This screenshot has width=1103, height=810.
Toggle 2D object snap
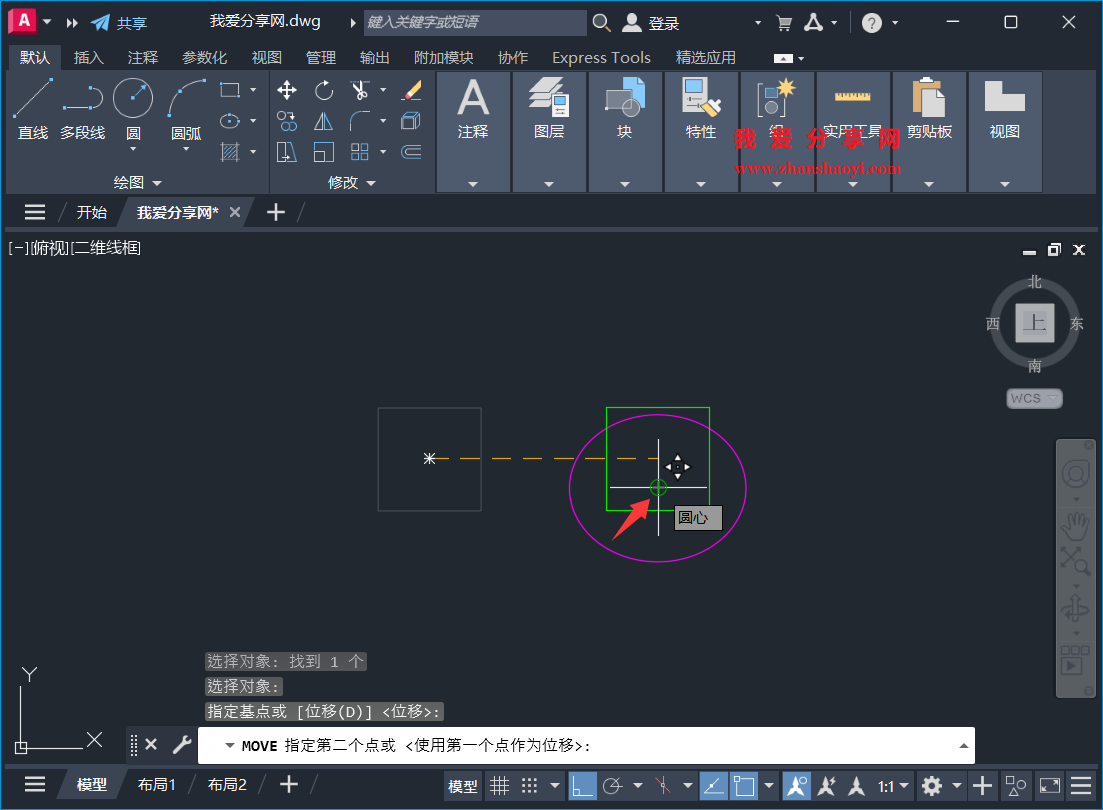744,785
